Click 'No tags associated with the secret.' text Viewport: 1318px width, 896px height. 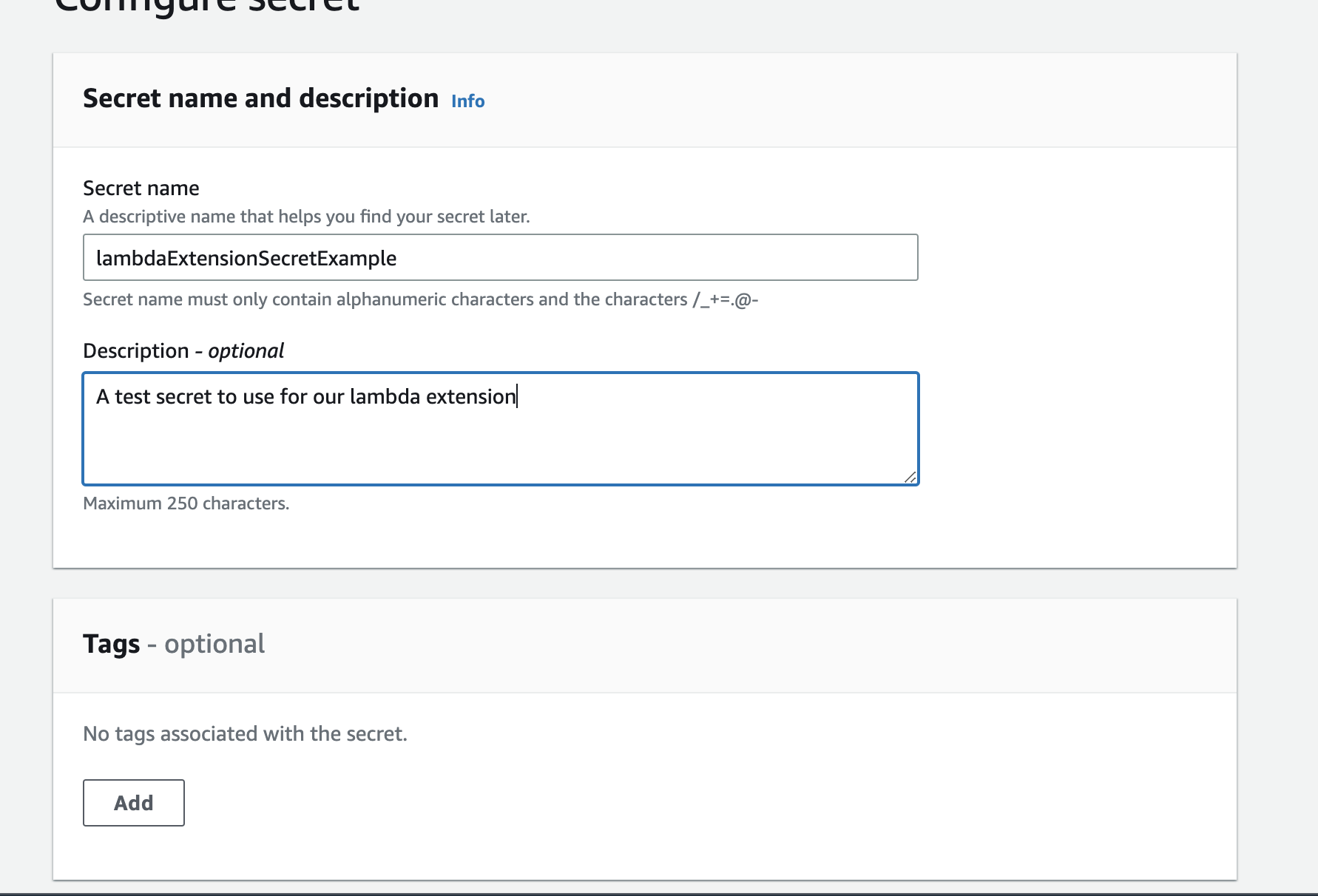pos(245,734)
